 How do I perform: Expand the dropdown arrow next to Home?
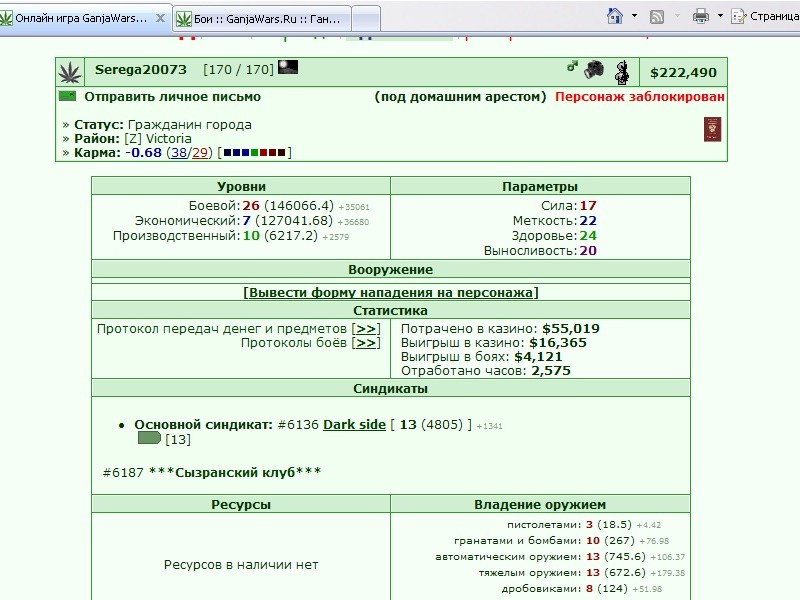coord(634,16)
